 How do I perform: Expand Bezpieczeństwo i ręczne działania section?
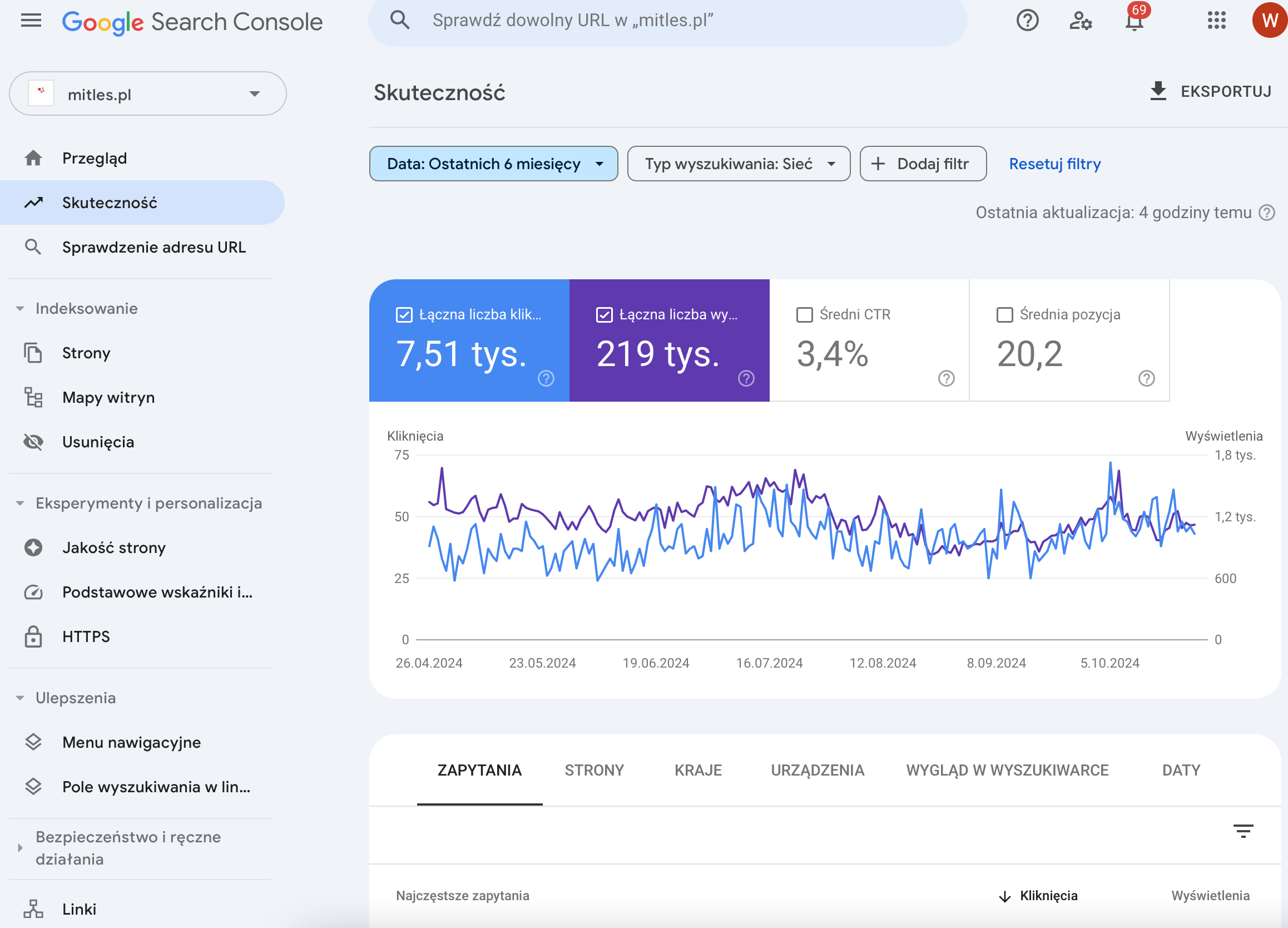coord(20,848)
